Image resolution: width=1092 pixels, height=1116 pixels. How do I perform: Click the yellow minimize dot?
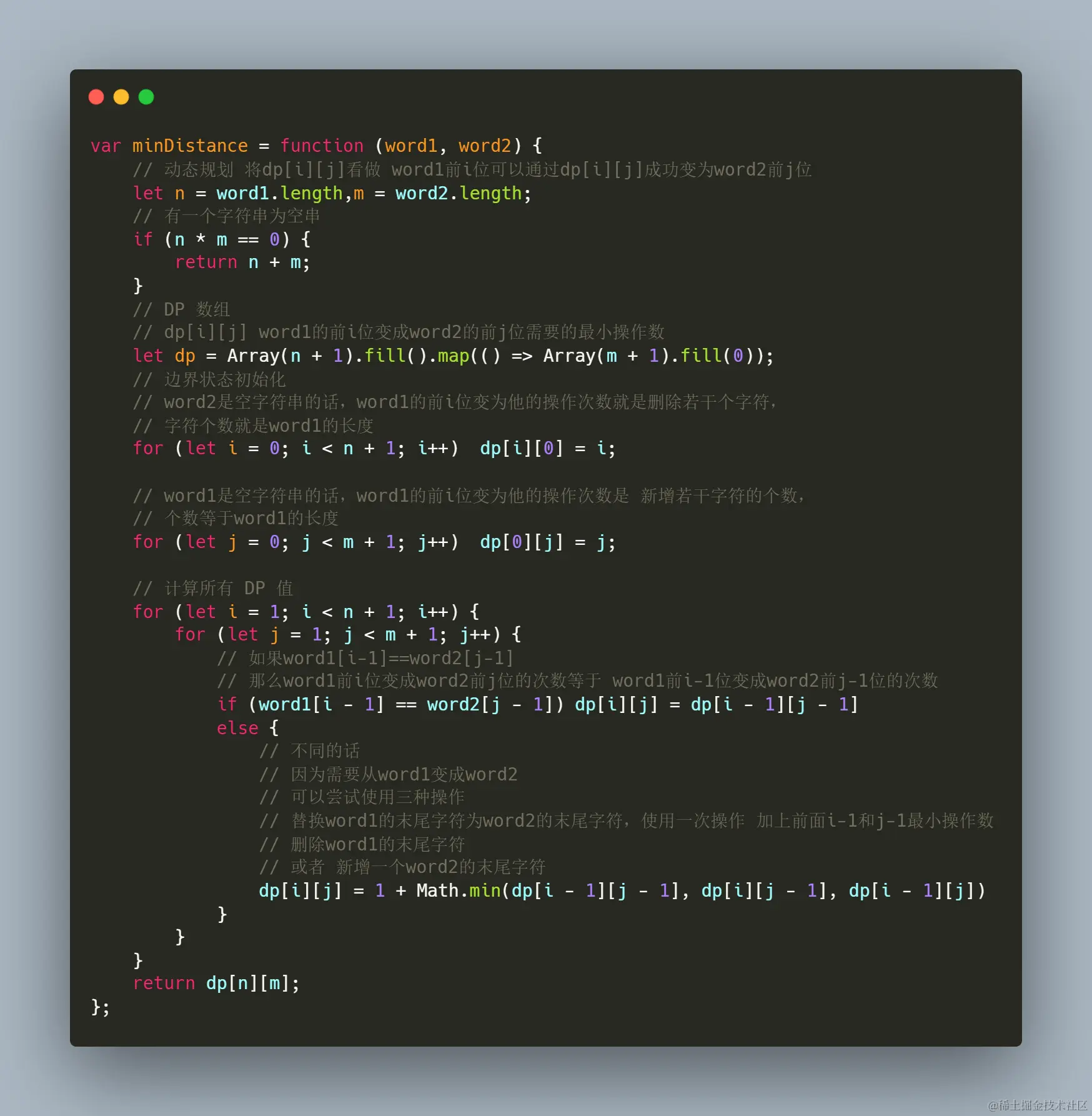[121, 97]
